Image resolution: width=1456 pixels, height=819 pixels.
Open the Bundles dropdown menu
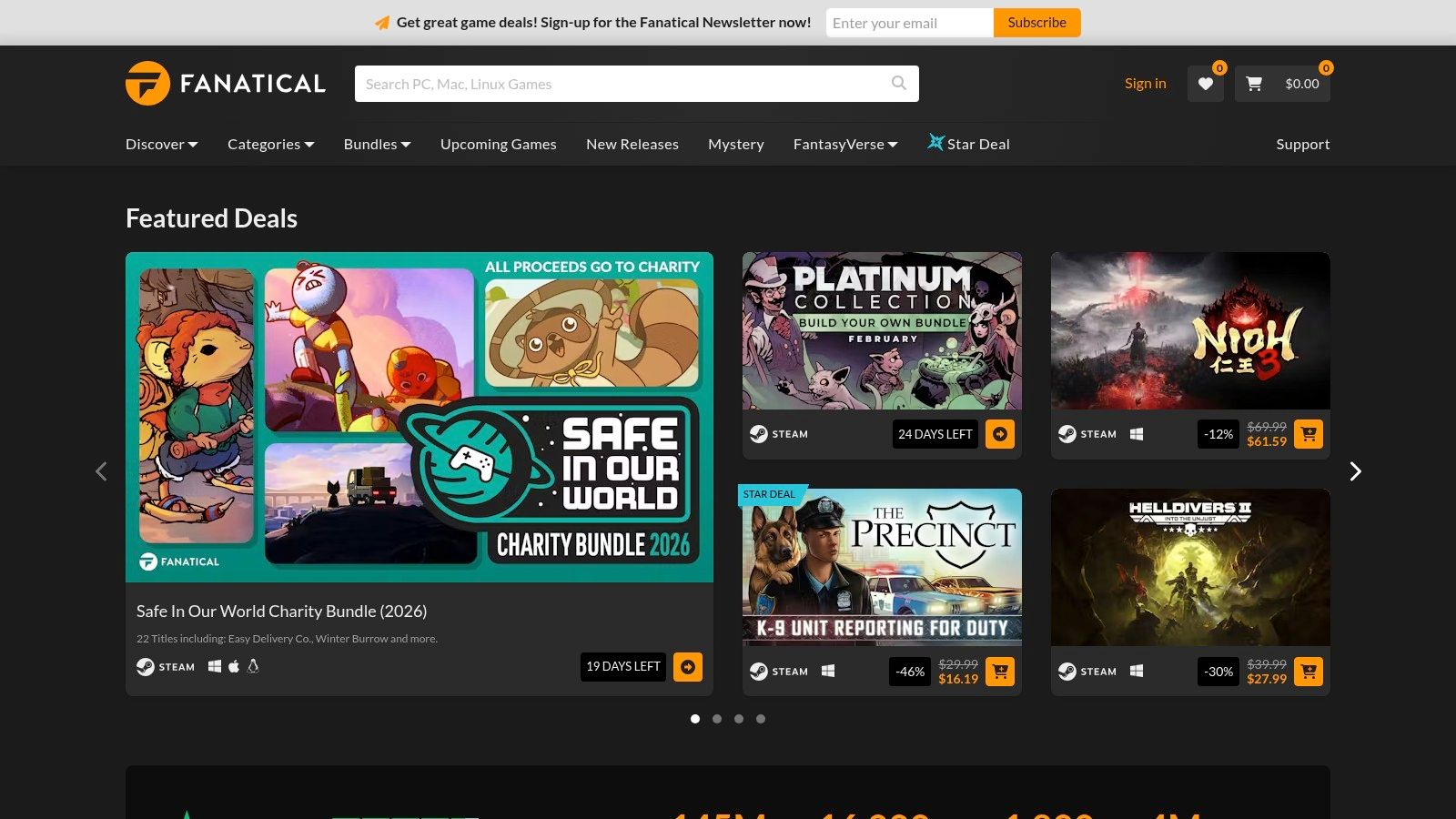pyautogui.click(x=377, y=144)
